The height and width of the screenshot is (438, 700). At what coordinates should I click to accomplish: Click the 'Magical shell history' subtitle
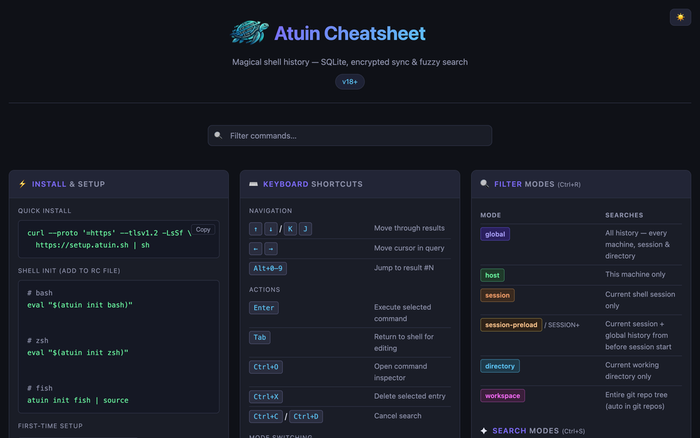[x=350, y=62]
